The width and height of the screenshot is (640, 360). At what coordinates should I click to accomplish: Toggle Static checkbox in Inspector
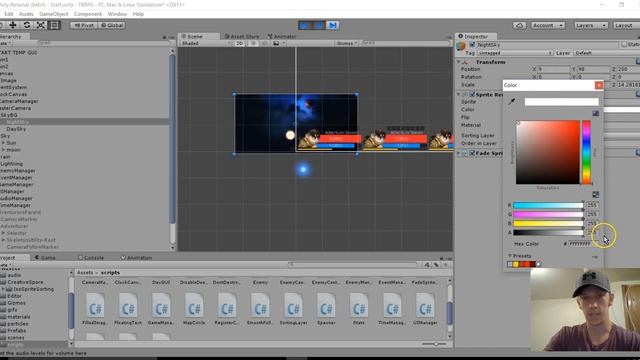tap(624, 44)
